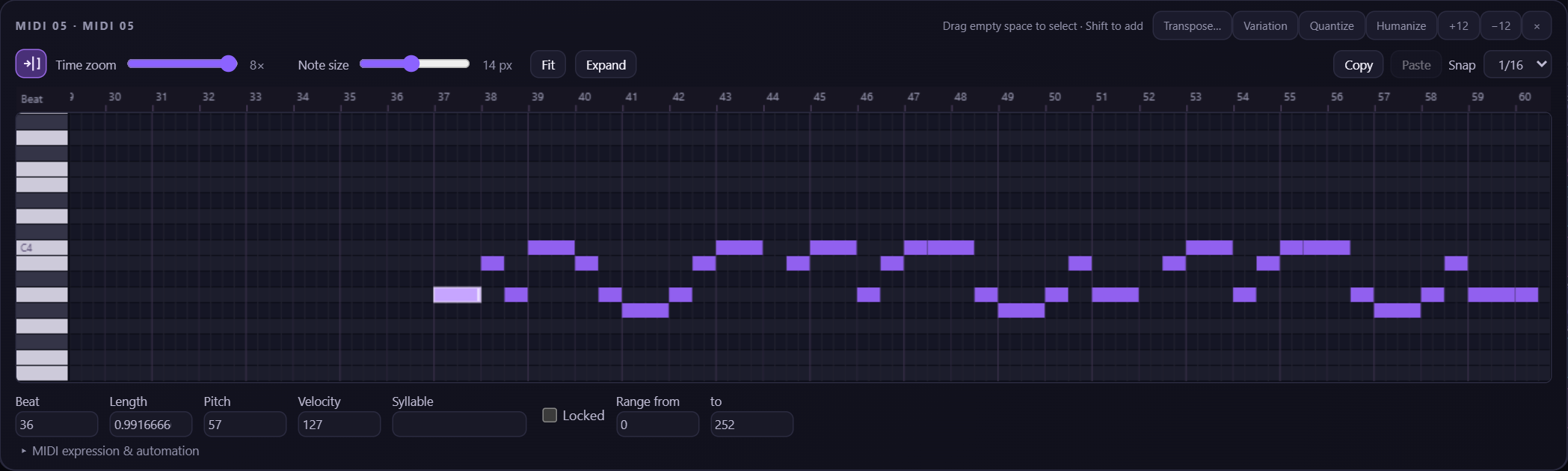Click the Velocity field showing 127
The height and width of the screenshot is (471, 1568).
pos(339,424)
